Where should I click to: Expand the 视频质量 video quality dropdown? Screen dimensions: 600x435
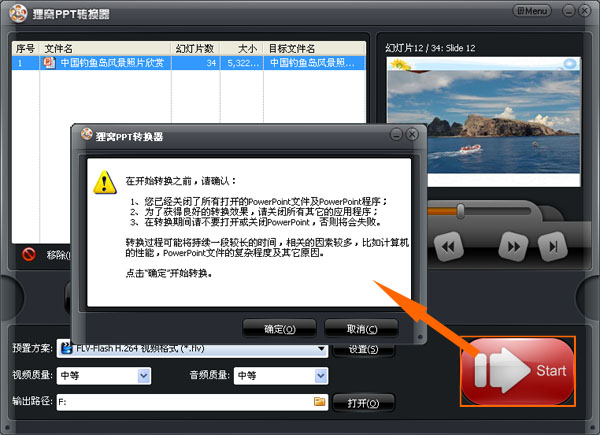click(143, 376)
